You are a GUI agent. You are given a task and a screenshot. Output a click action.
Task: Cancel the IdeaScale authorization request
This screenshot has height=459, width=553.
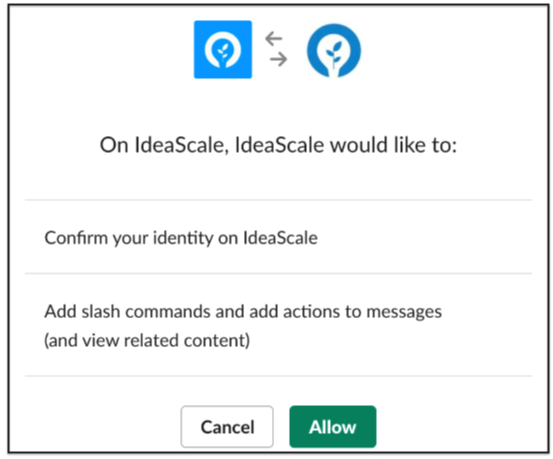click(227, 427)
